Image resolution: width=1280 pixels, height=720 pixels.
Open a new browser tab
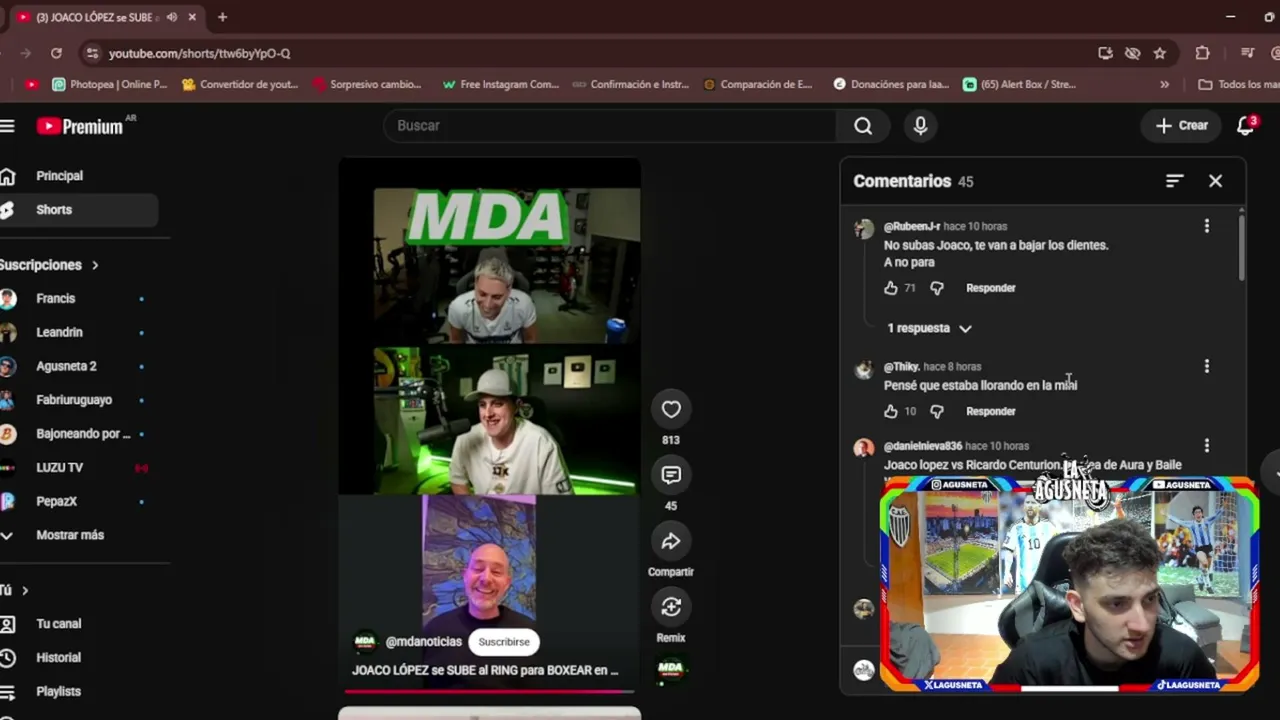222,17
